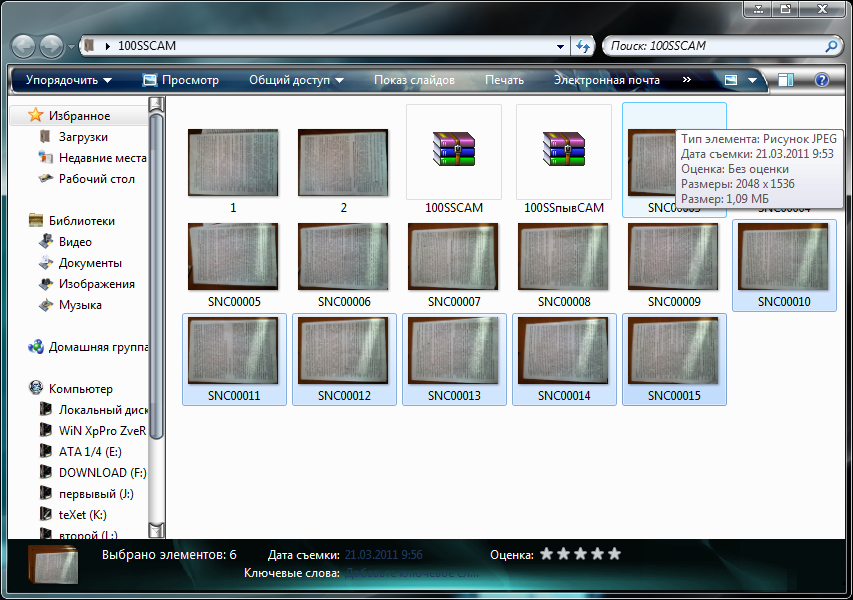Click the Forward navigation arrow button
This screenshot has height=600, width=853.
(x=52, y=46)
